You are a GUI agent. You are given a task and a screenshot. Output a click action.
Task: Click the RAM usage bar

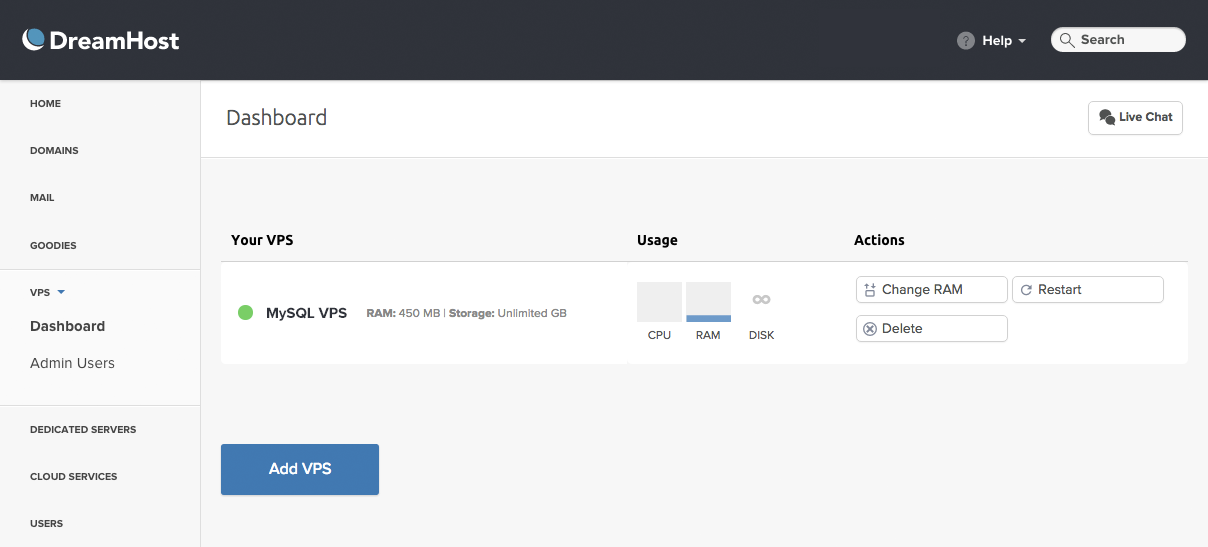[708, 302]
